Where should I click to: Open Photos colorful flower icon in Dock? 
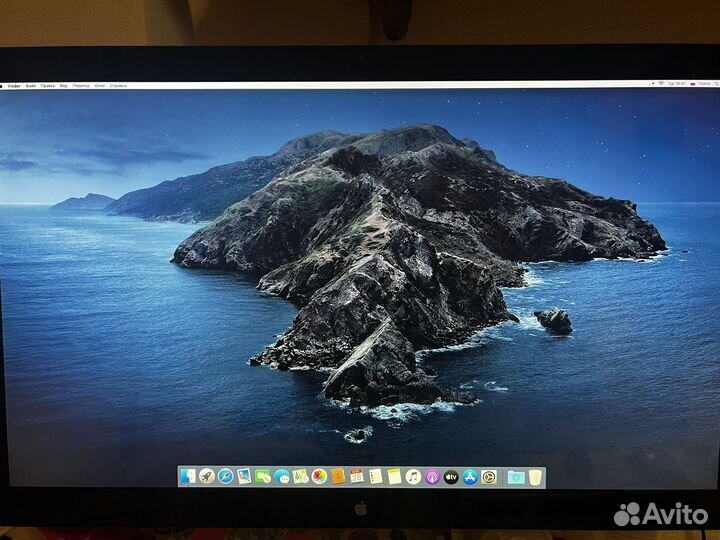[x=319, y=477]
